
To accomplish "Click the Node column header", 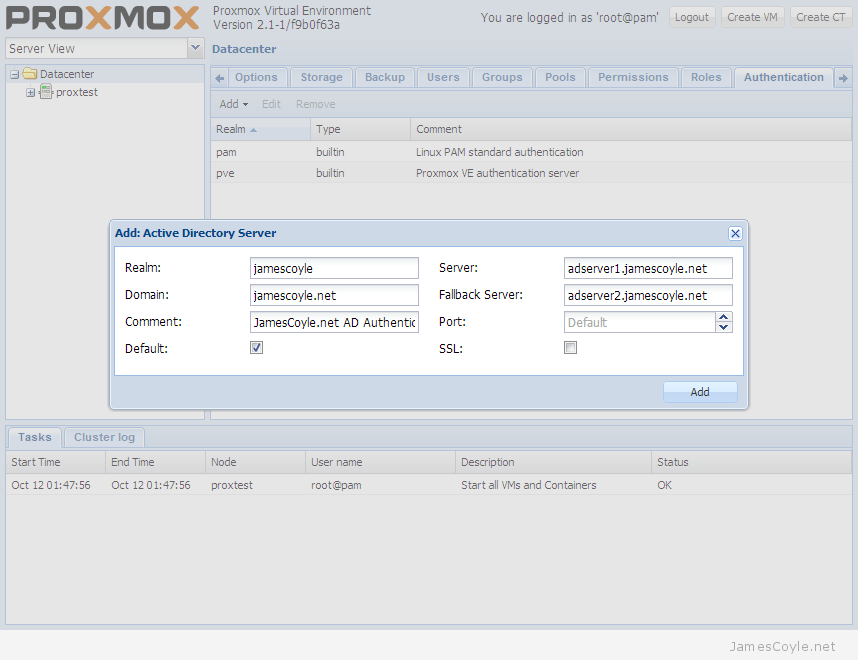I will point(256,462).
